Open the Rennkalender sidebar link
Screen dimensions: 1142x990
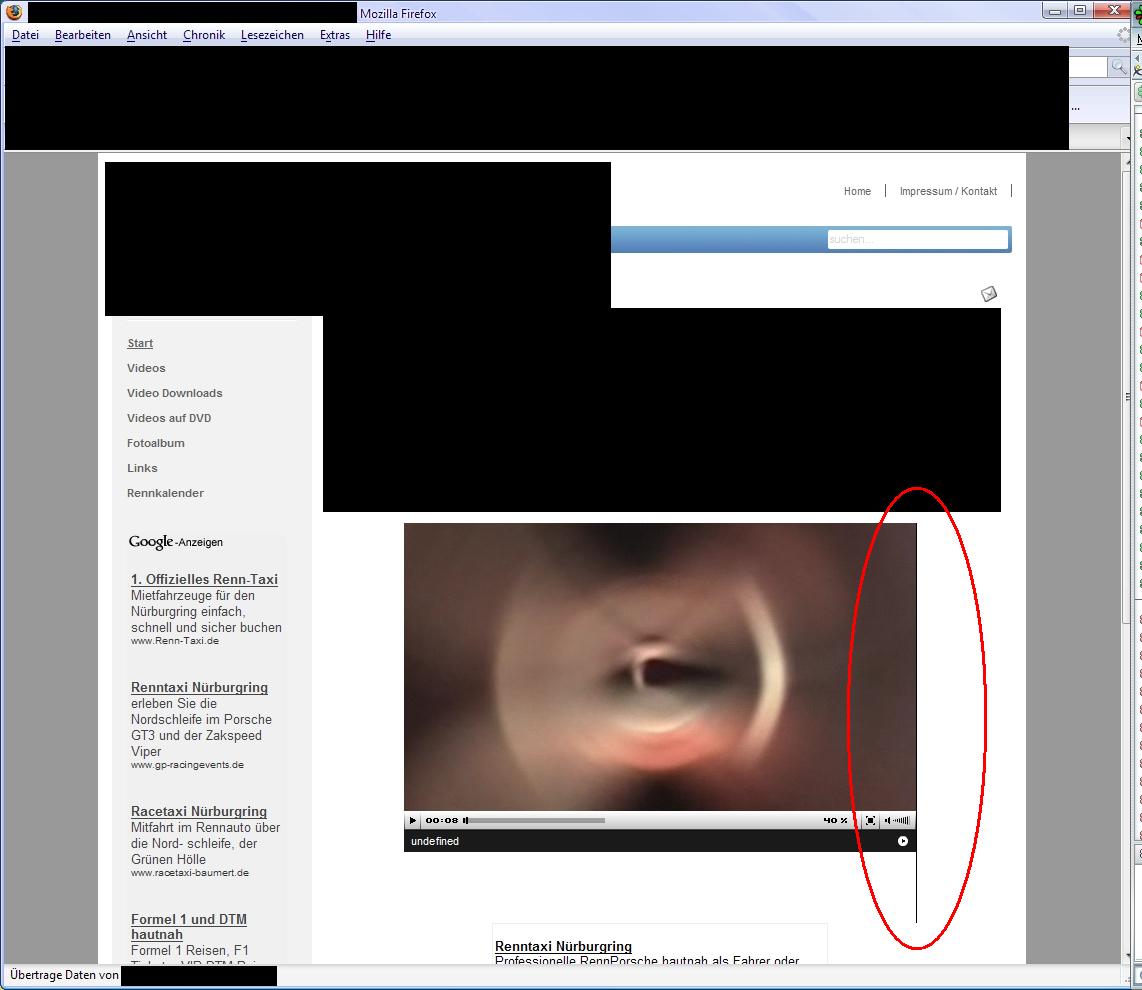[x=165, y=493]
